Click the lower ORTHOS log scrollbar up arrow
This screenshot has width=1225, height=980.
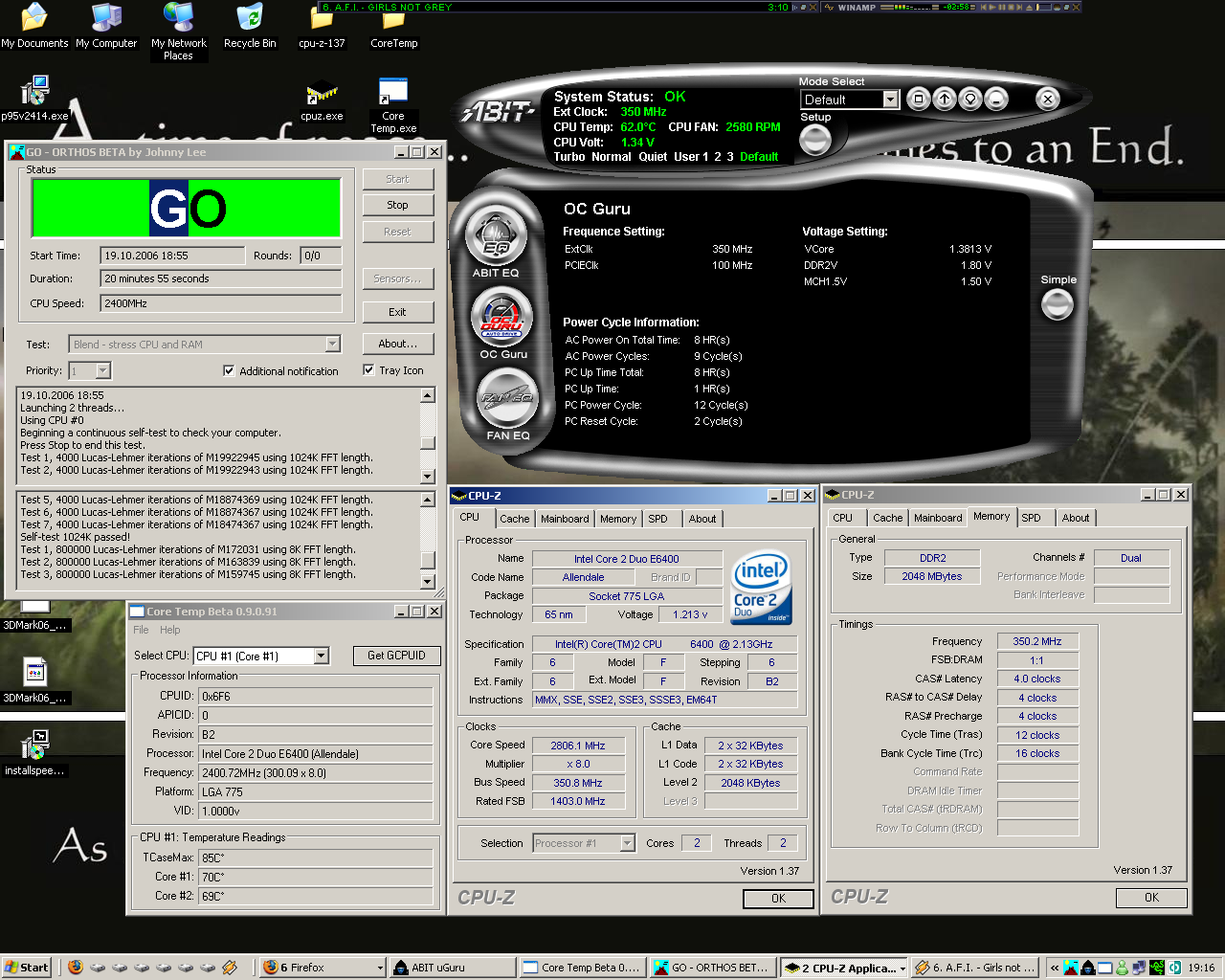pos(428,500)
